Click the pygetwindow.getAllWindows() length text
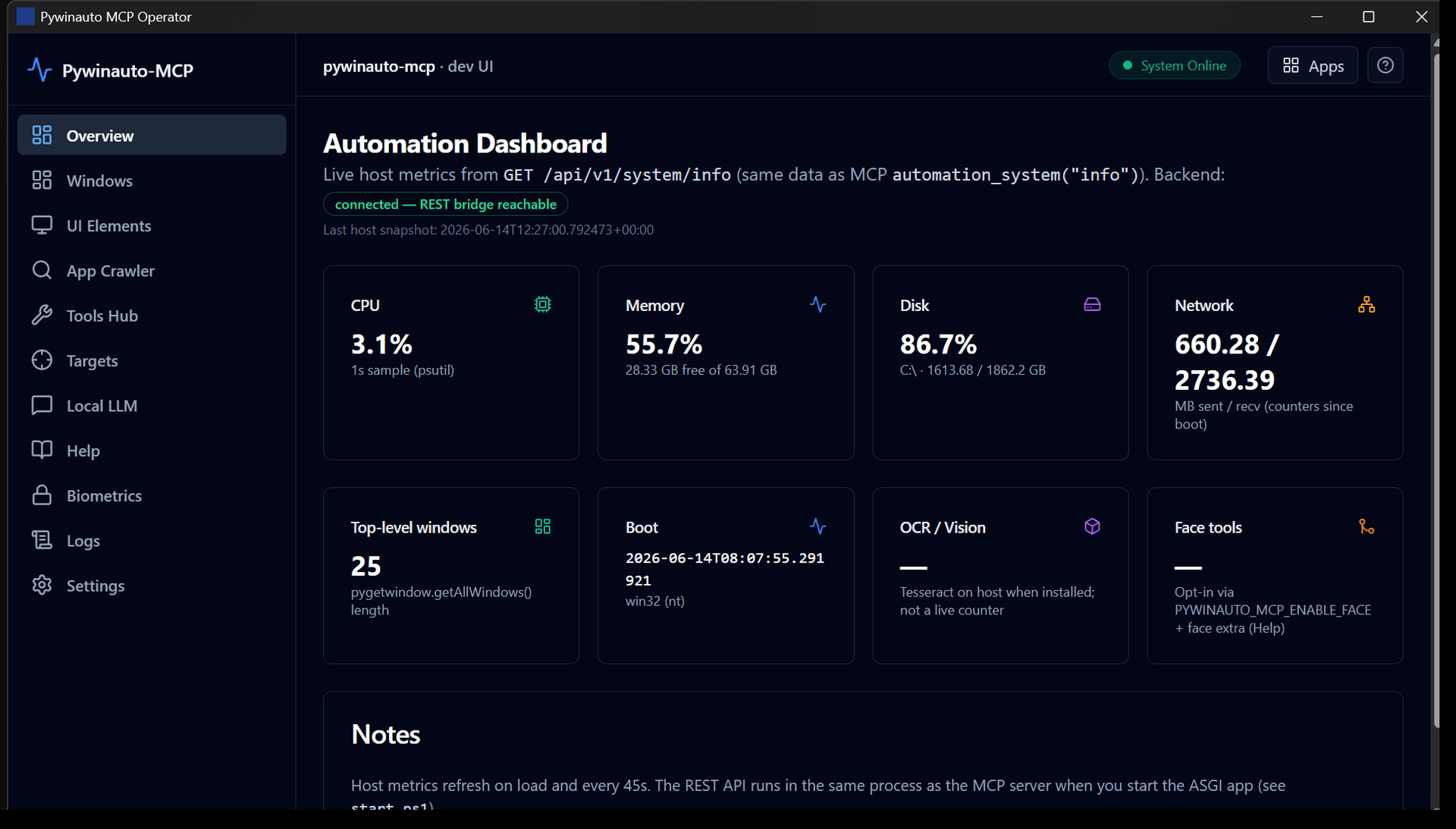The image size is (1456, 829). (x=441, y=601)
